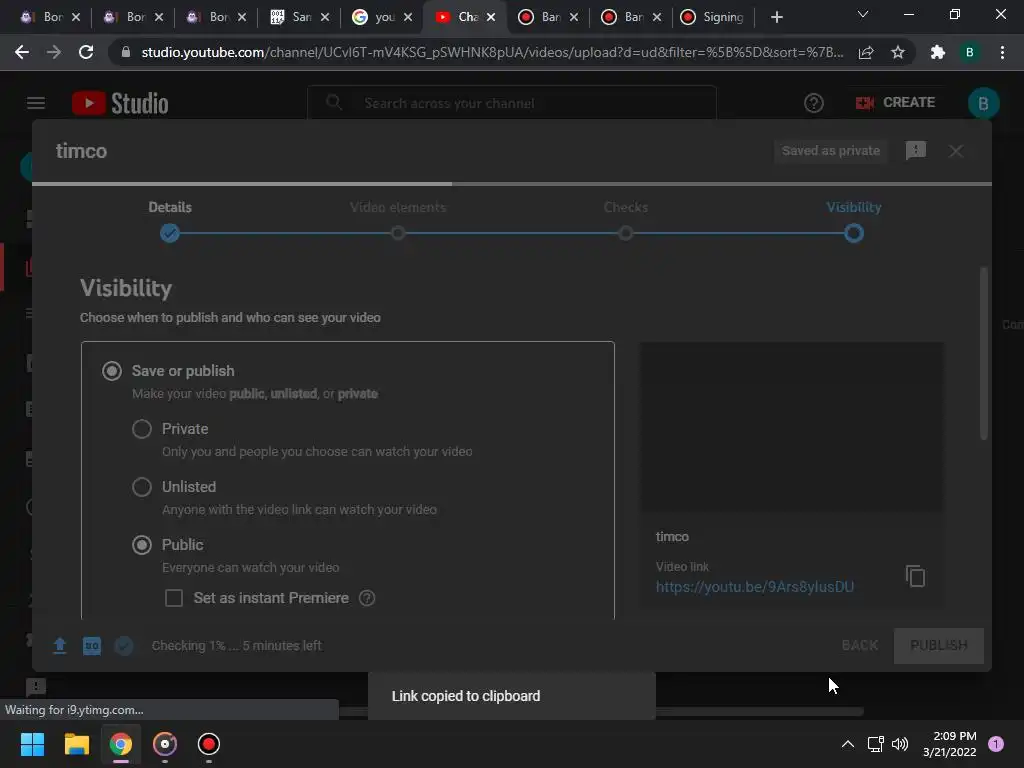Click the address bar URL
The width and height of the screenshot is (1024, 768).
(492, 52)
